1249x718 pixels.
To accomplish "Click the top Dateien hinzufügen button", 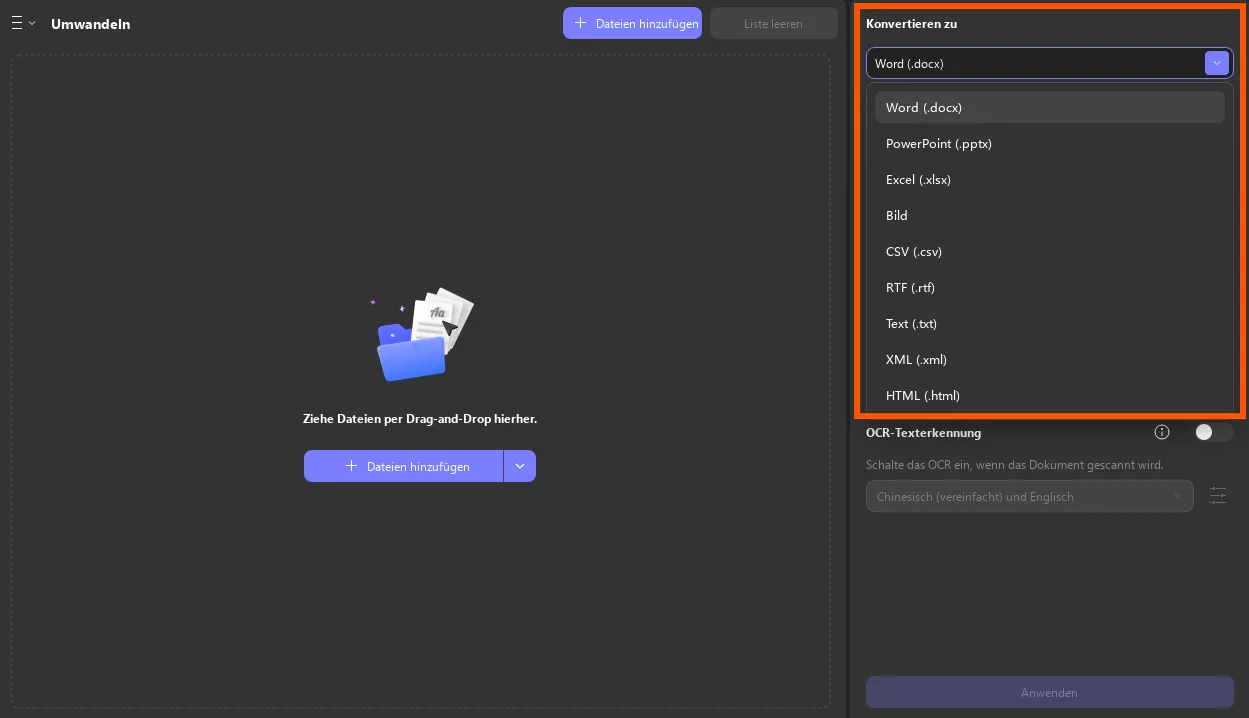I will point(632,23).
